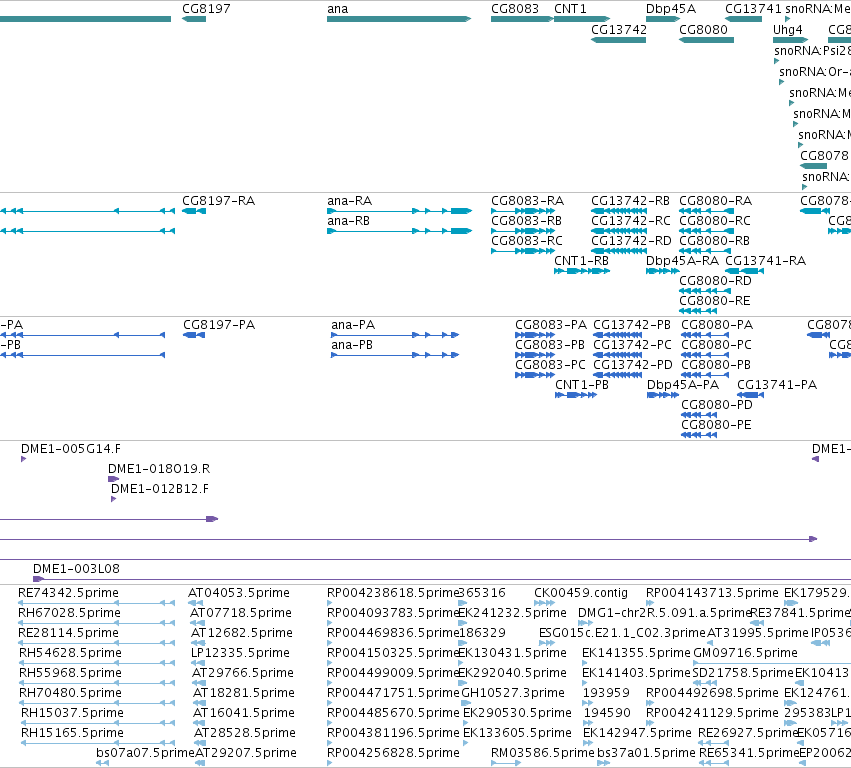The width and height of the screenshot is (851, 768).
Task: Select the CG8197 gene label
Action: [206, 9]
